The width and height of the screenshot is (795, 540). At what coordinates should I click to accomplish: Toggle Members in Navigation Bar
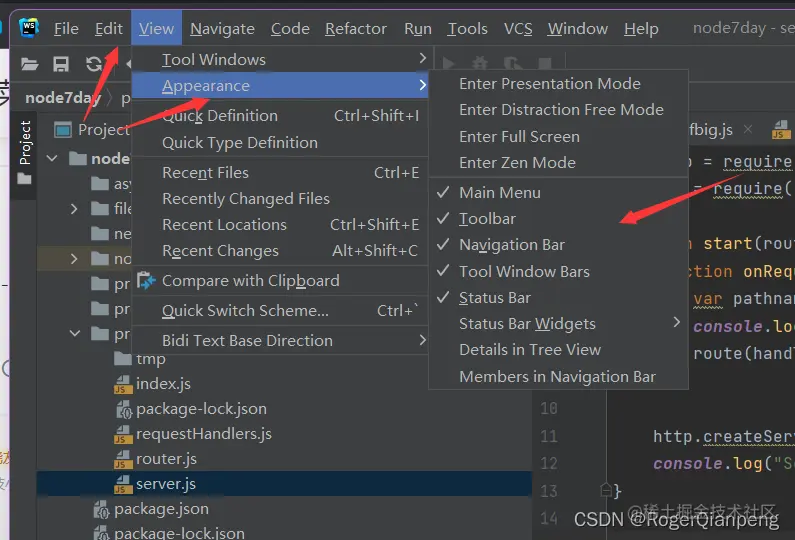(558, 376)
